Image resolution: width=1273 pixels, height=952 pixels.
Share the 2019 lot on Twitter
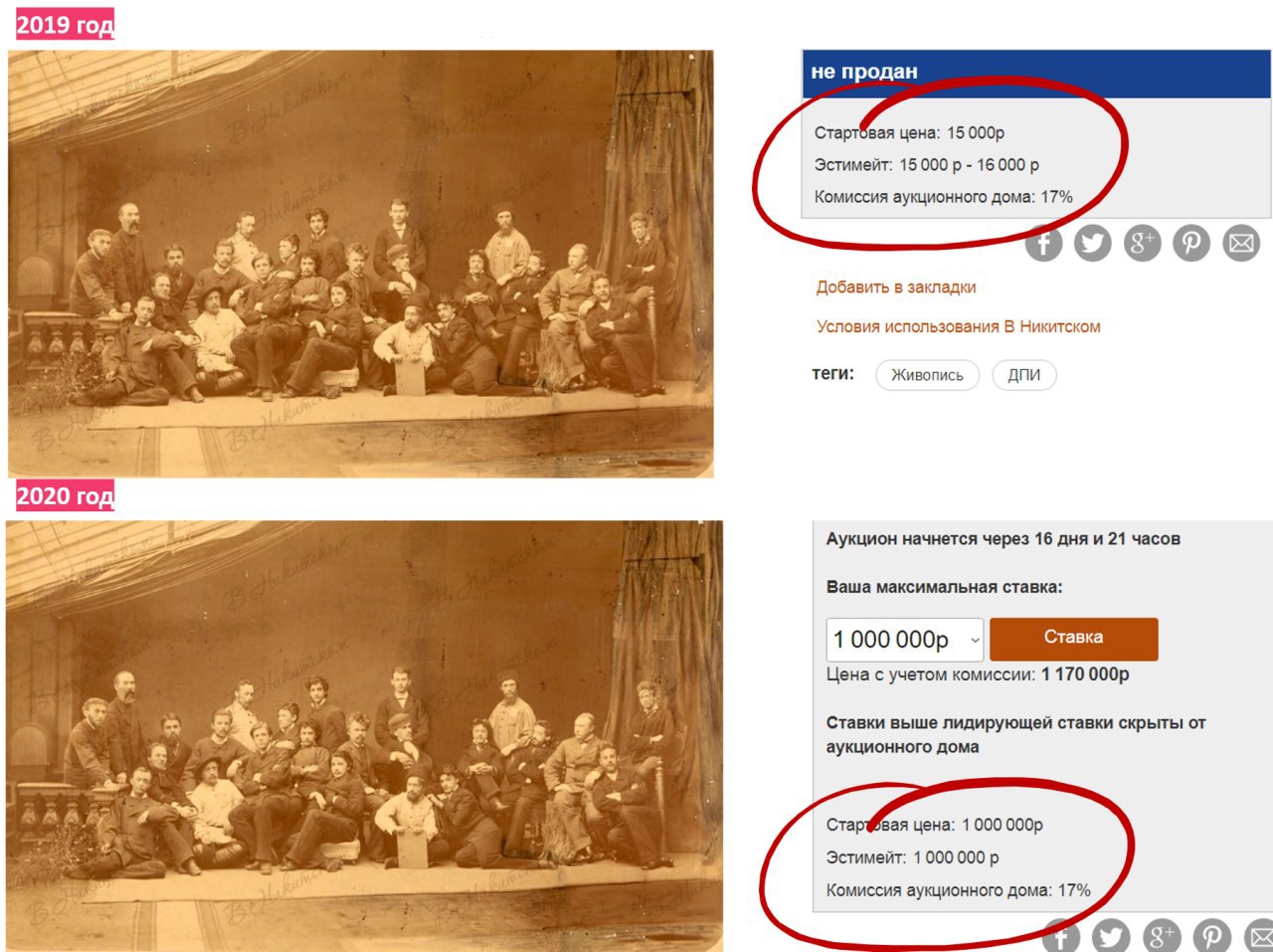coord(1092,243)
